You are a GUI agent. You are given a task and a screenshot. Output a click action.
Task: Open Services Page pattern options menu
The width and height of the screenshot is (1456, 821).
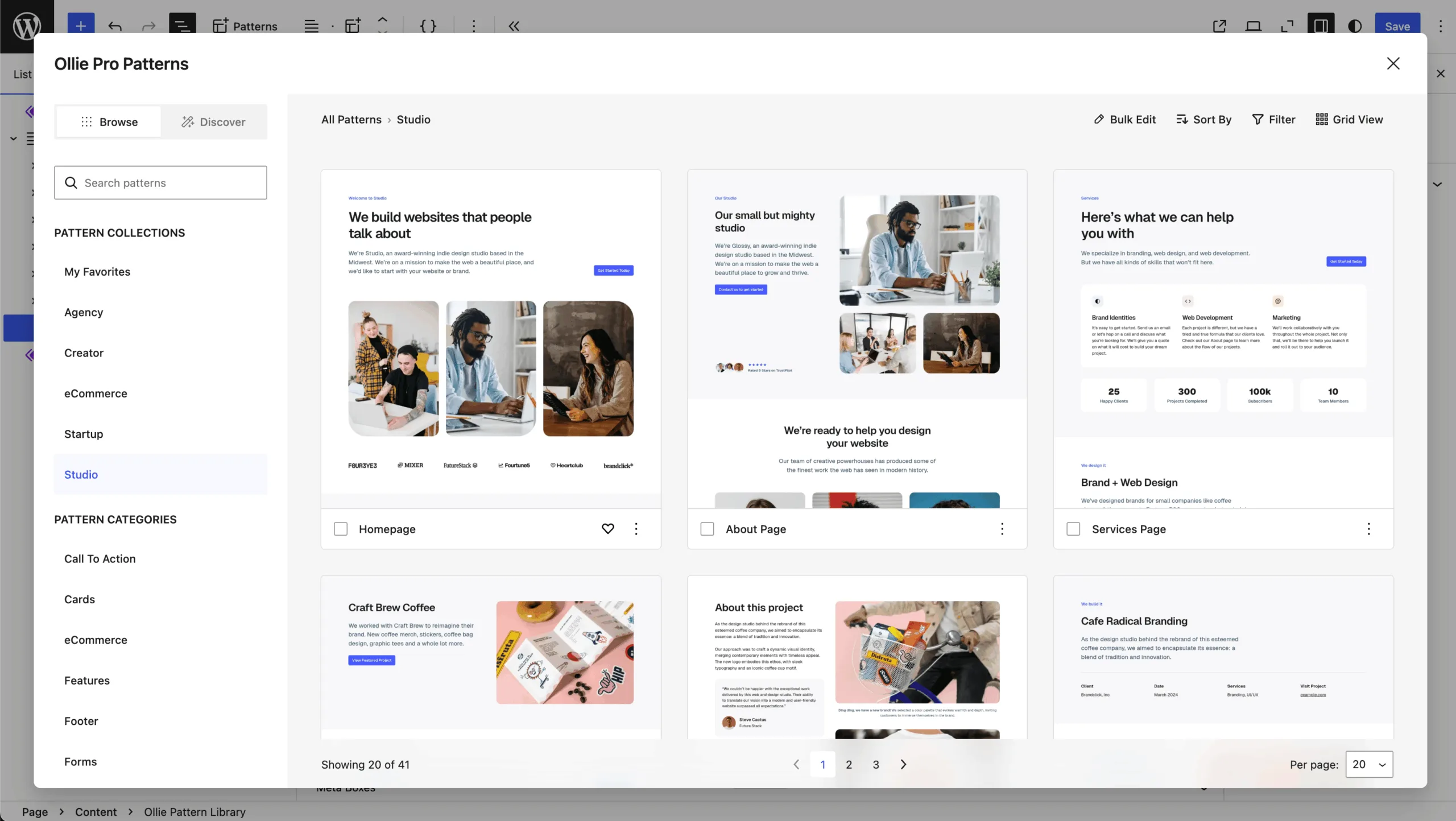1368,529
